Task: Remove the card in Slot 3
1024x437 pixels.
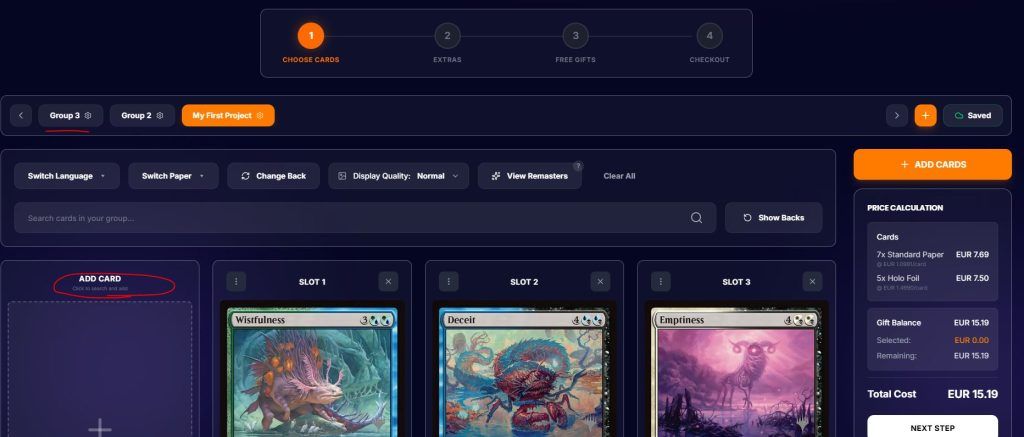Action: pos(812,282)
